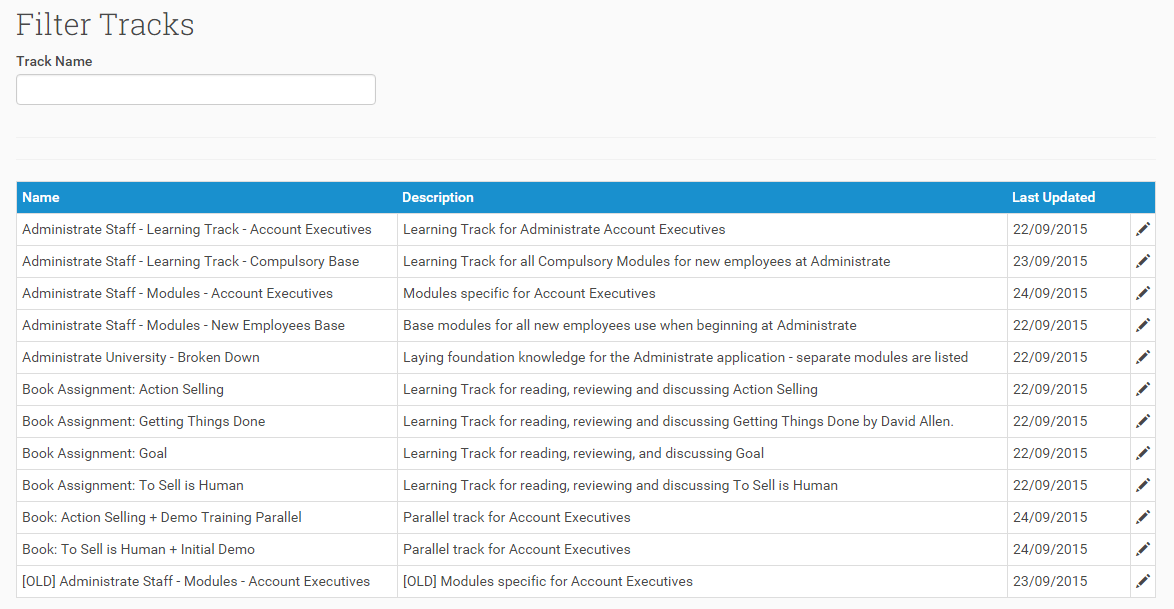The width and height of the screenshot is (1174, 609).
Task: Click date 22/09/2015 in Book Assignment: Goal row
Action: [1050, 453]
